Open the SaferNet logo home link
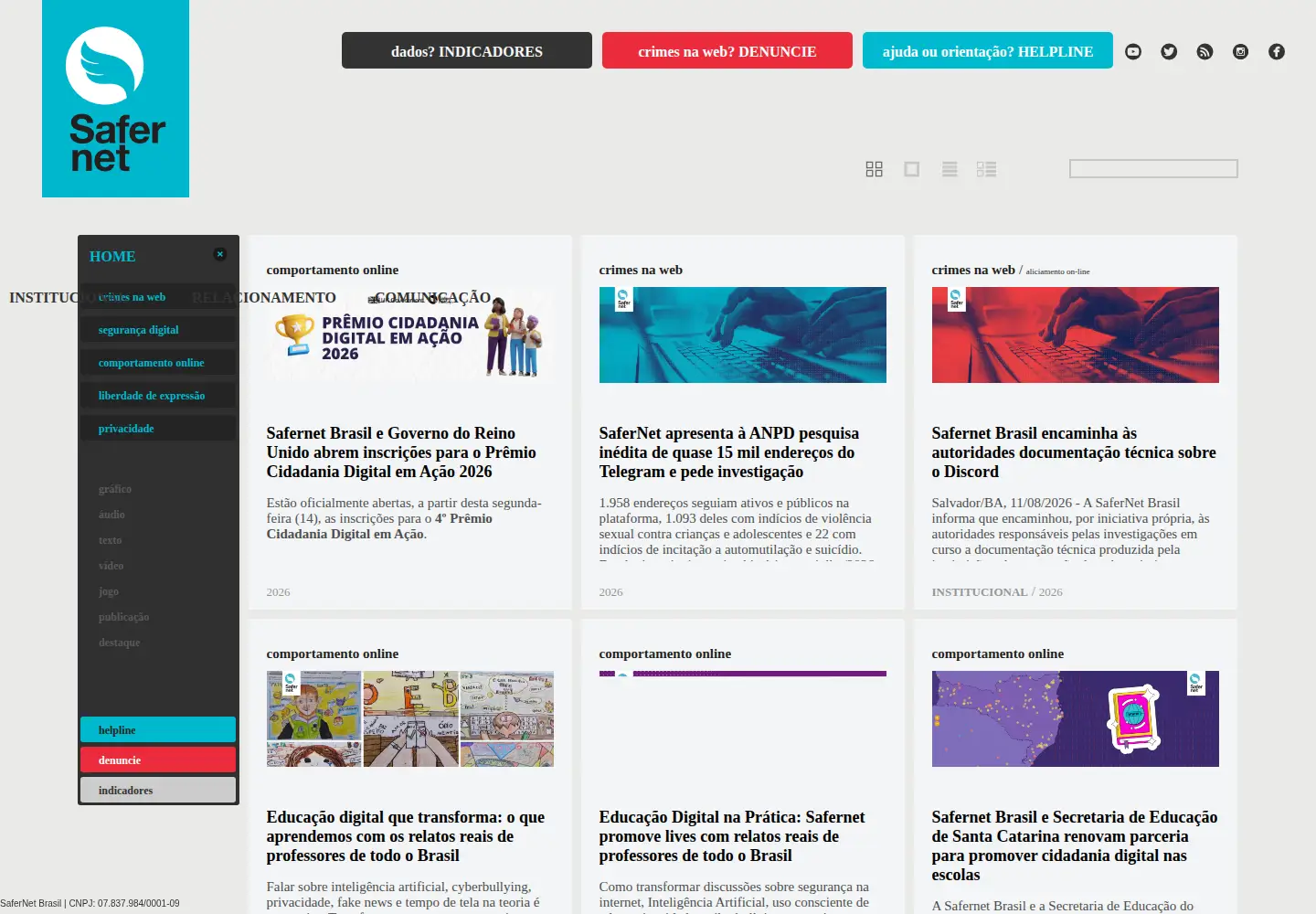 tap(115, 99)
